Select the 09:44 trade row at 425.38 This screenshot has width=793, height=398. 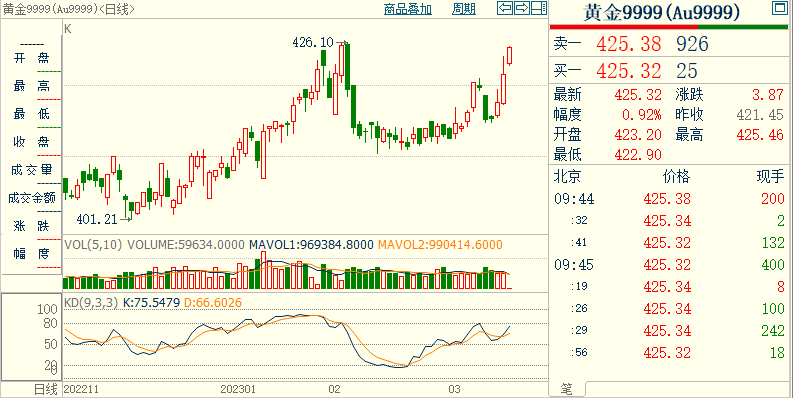coord(669,199)
